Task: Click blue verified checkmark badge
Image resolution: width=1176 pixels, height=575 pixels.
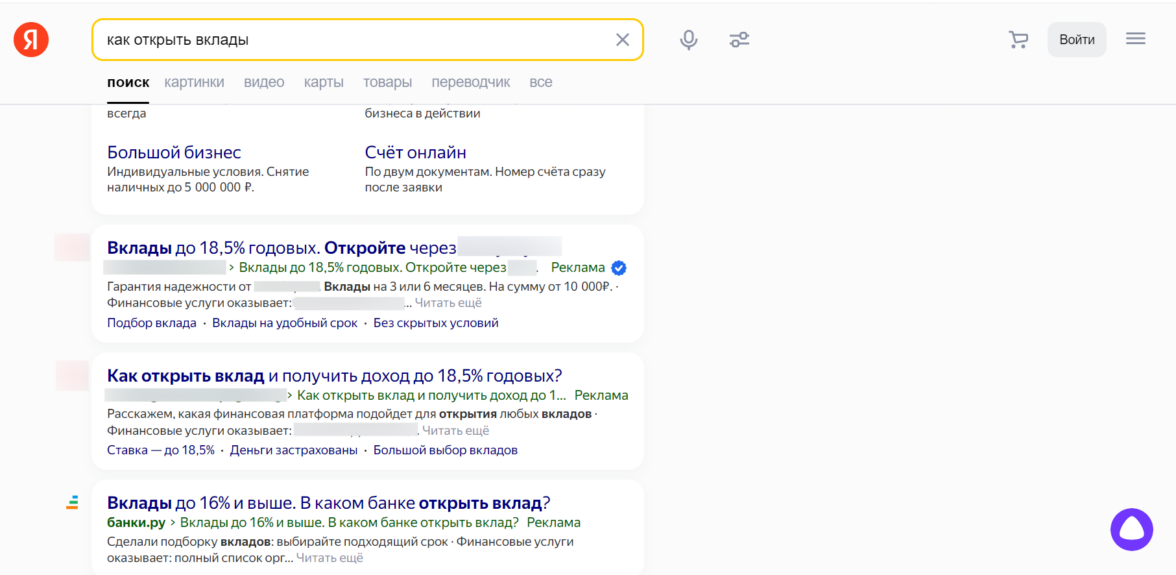Action: click(x=619, y=268)
